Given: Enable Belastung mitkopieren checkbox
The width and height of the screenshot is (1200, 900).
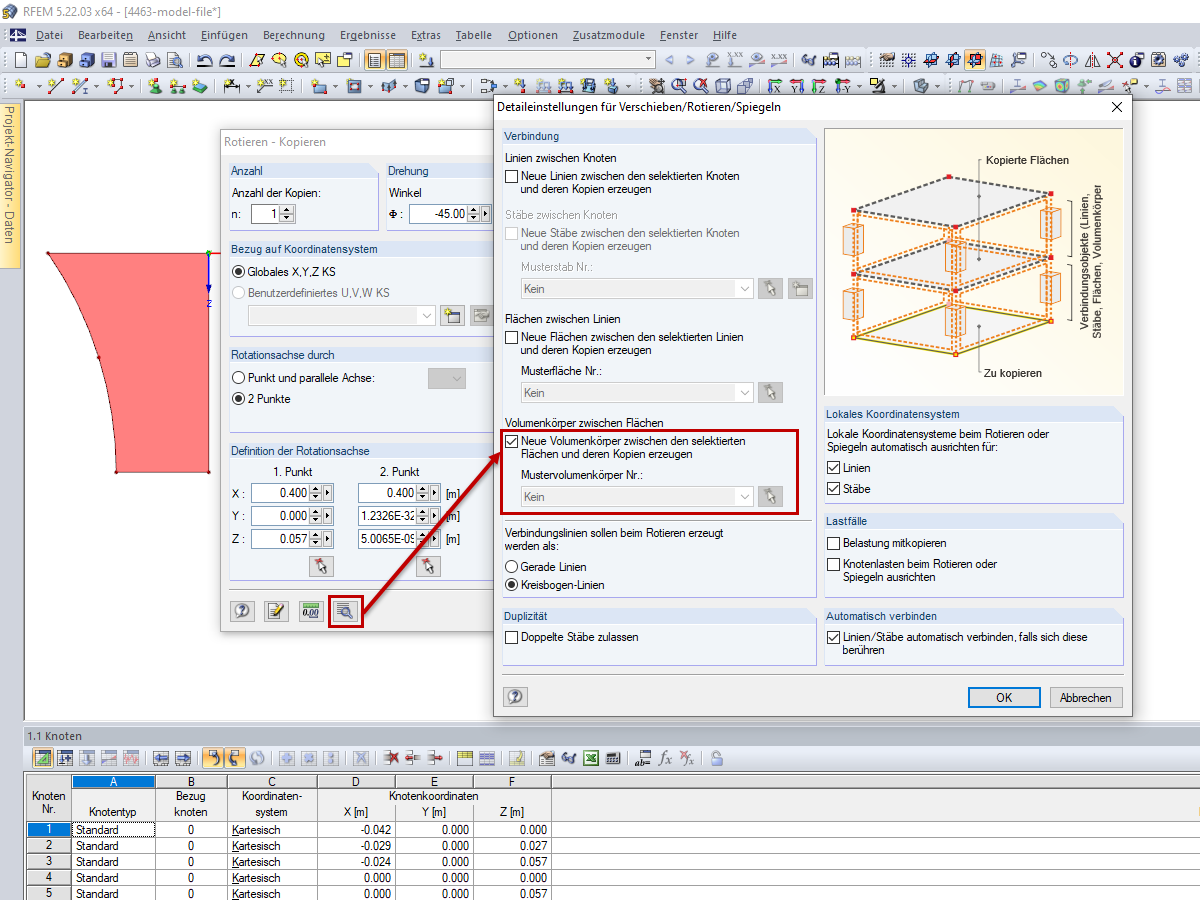Looking at the screenshot, I should [834, 543].
